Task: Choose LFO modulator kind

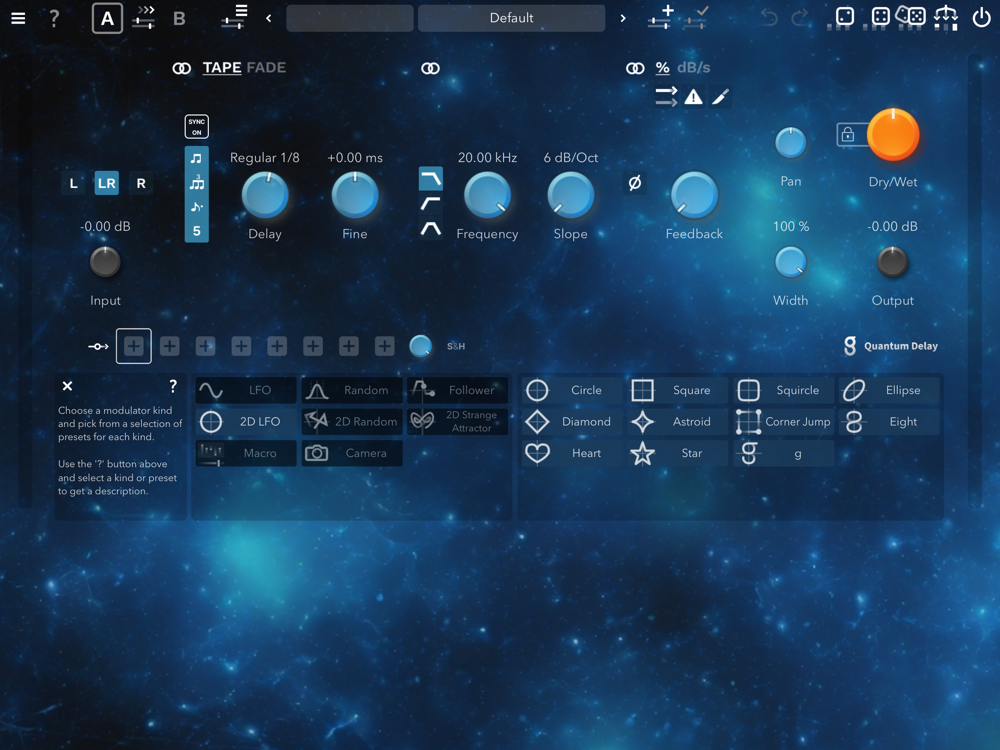Action: (x=246, y=390)
